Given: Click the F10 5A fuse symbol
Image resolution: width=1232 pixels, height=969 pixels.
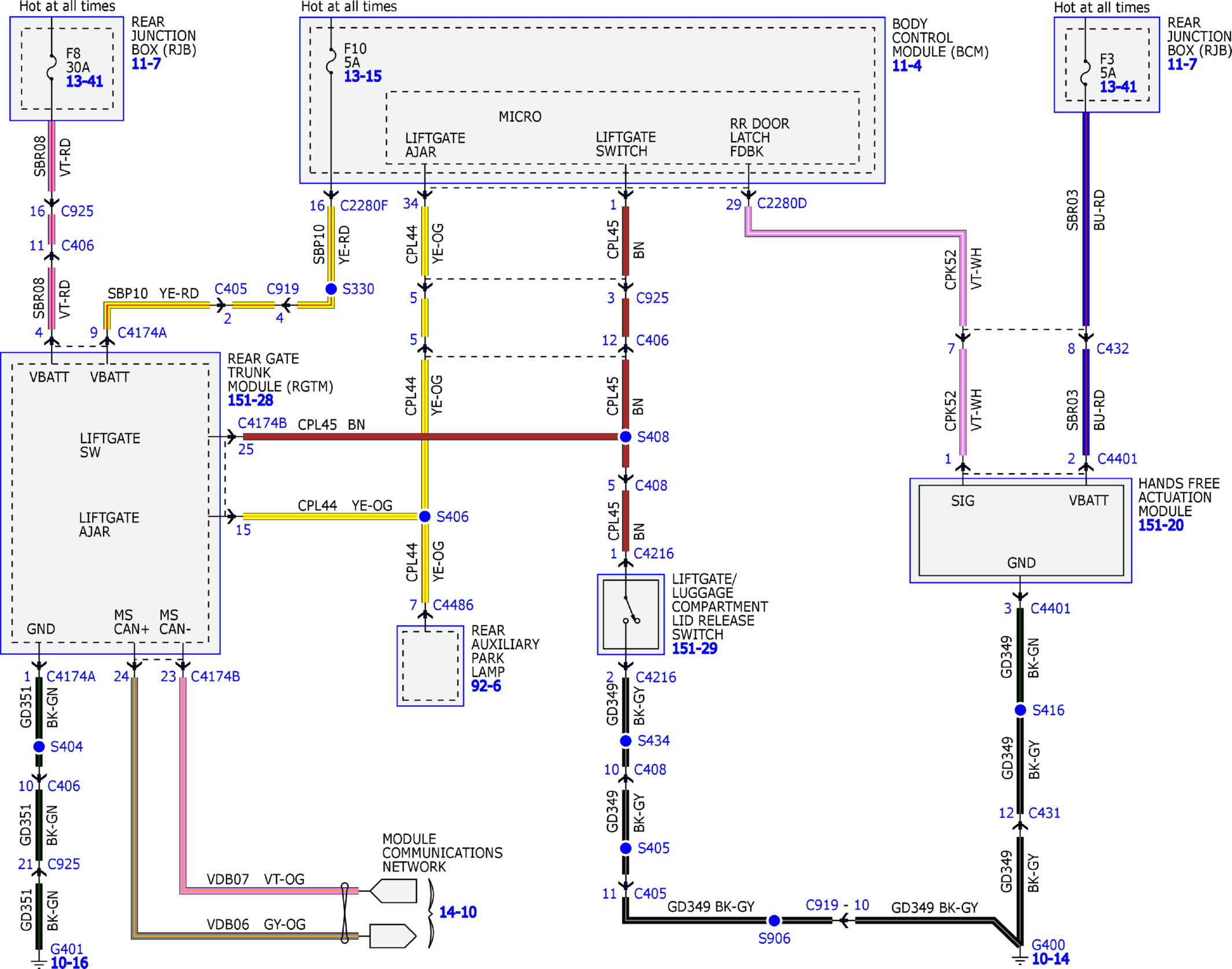Looking at the screenshot, I should [331, 61].
